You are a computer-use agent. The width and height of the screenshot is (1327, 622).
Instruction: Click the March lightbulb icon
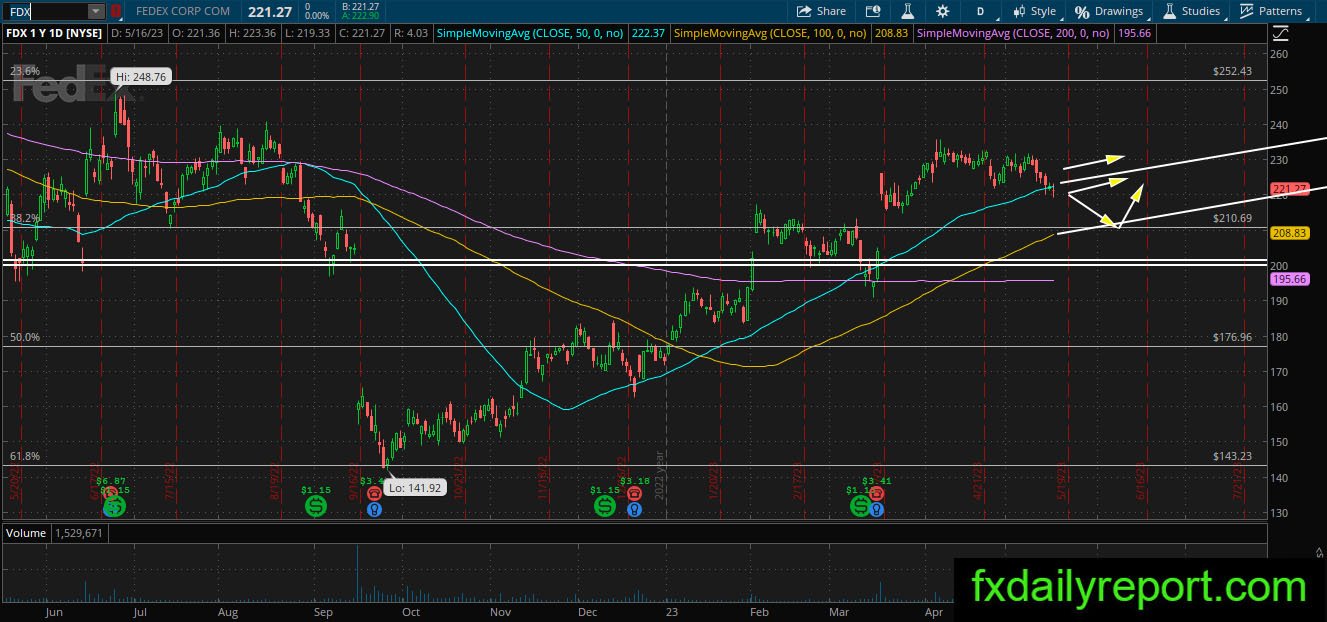pyautogui.click(x=876, y=509)
